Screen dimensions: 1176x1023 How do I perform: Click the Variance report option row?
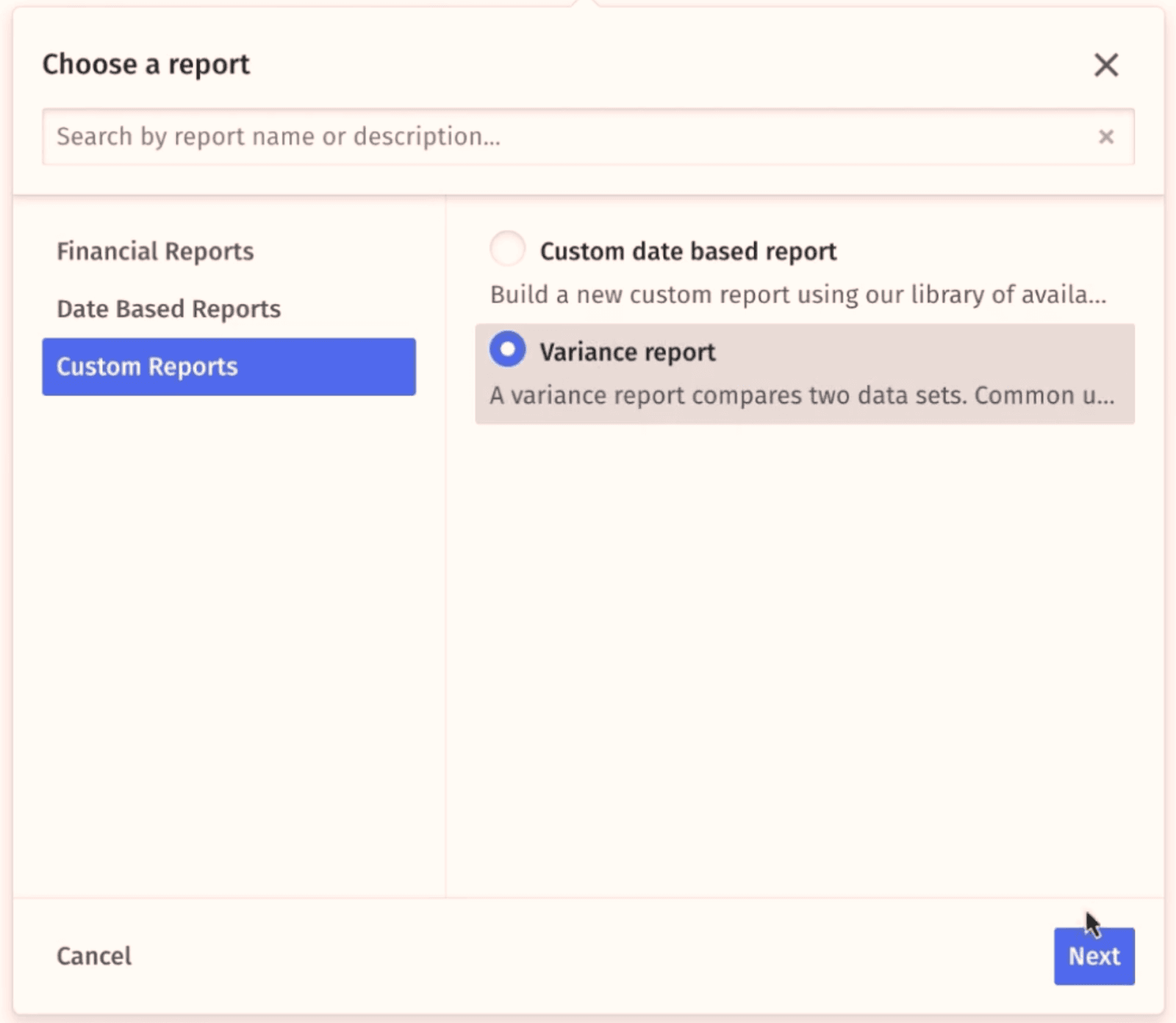[x=804, y=373]
